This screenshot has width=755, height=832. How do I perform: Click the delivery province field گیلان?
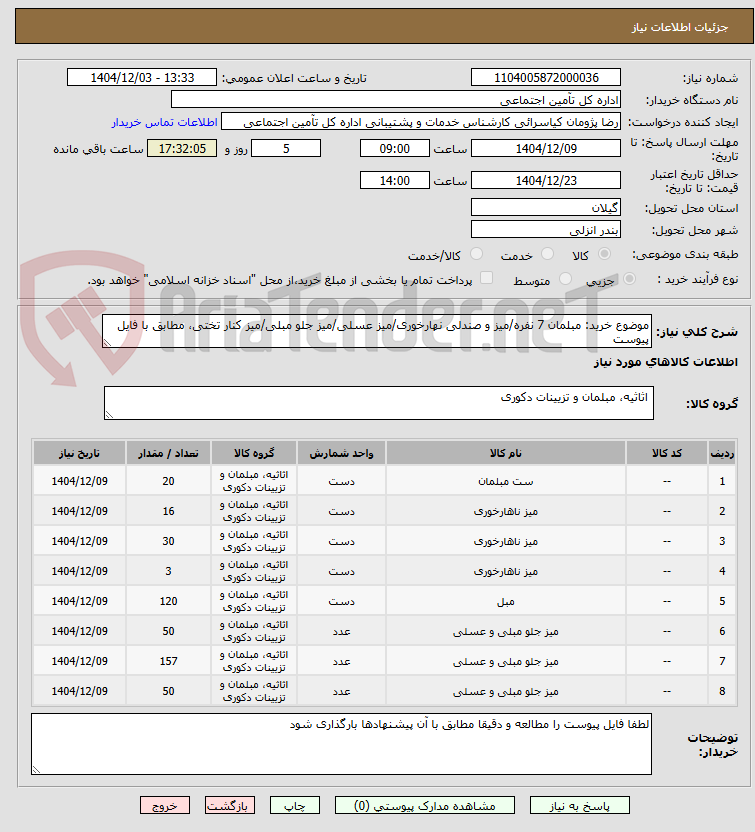545,207
